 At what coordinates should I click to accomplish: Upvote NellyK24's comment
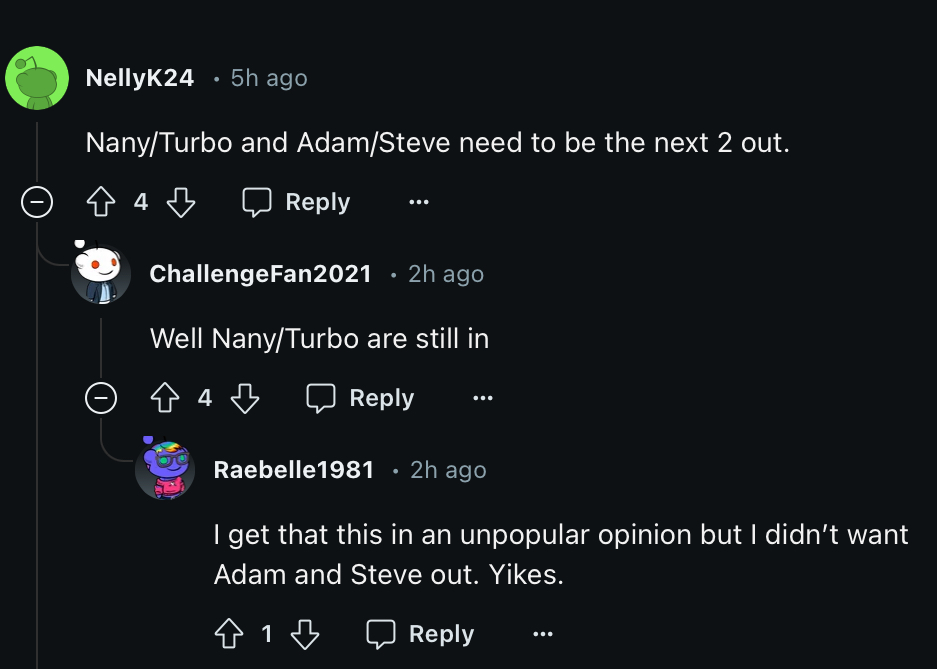[x=101, y=202]
